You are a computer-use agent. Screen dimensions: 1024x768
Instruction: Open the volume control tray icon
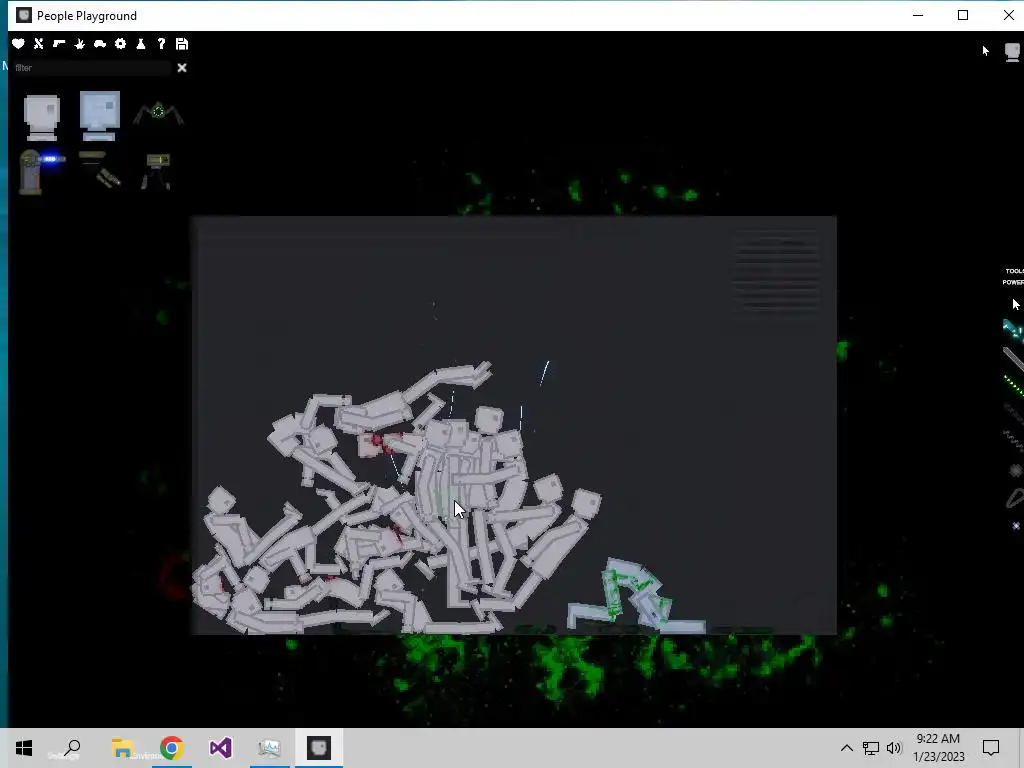(x=894, y=748)
